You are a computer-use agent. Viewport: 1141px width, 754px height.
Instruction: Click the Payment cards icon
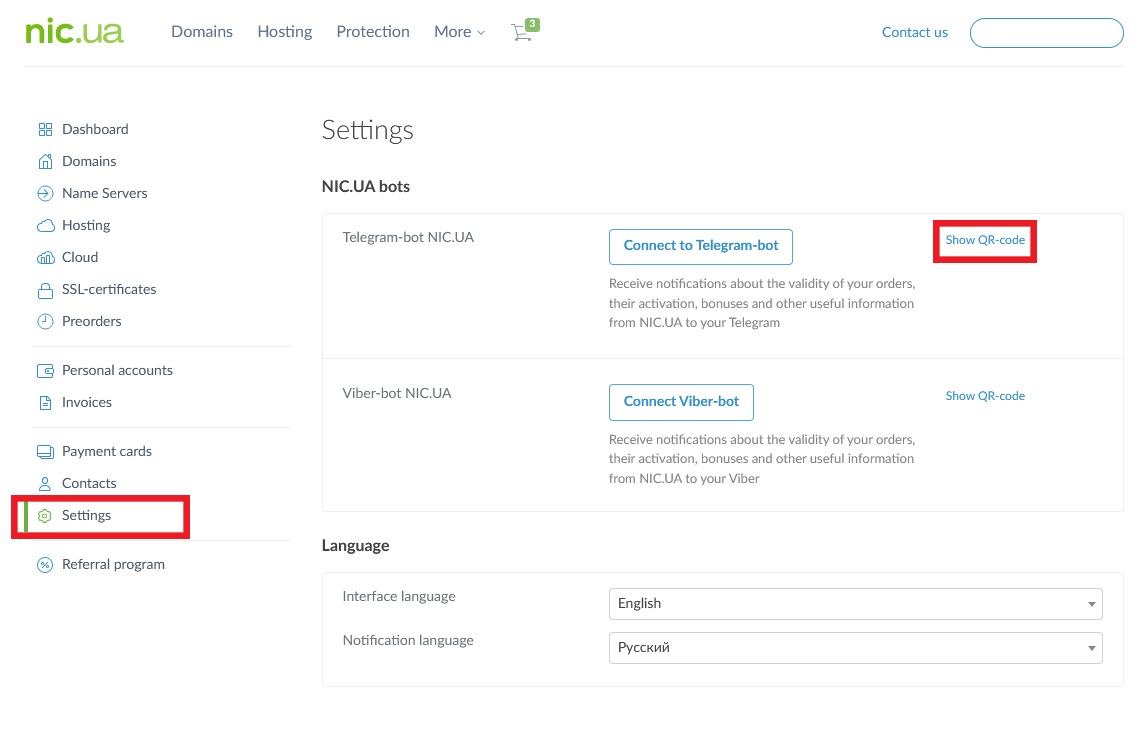(x=45, y=451)
